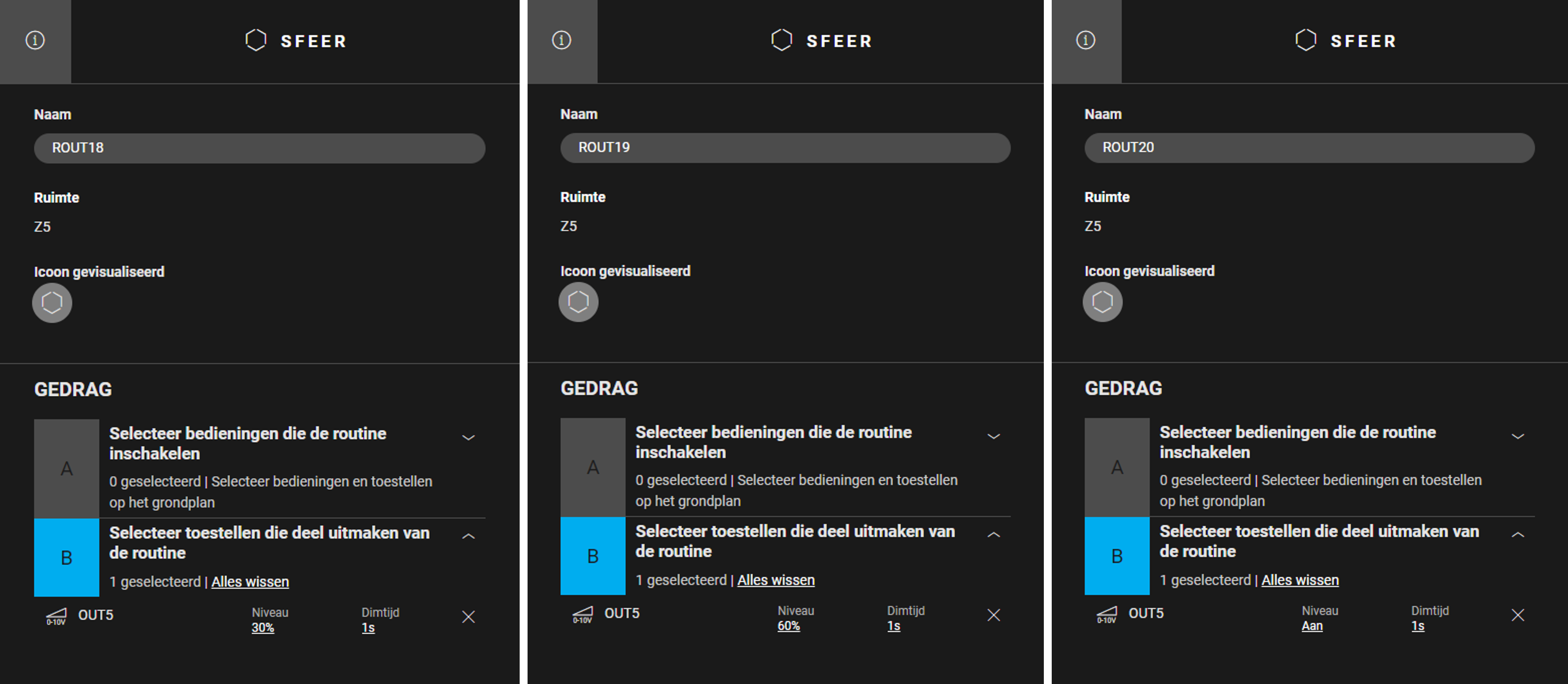Collapse section B chevron in ROUT18 panel
Image resolution: width=1568 pixels, height=684 pixels.
click(468, 536)
